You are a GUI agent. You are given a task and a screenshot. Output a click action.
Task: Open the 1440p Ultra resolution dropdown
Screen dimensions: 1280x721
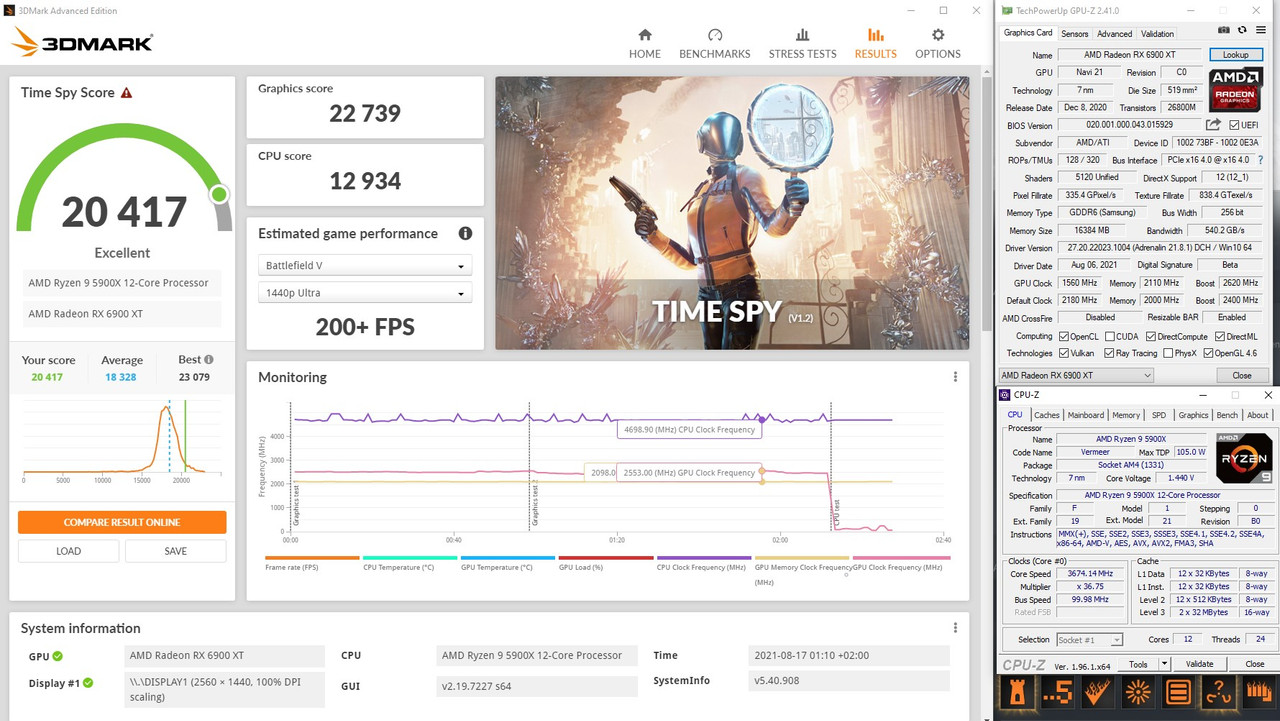point(365,293)
